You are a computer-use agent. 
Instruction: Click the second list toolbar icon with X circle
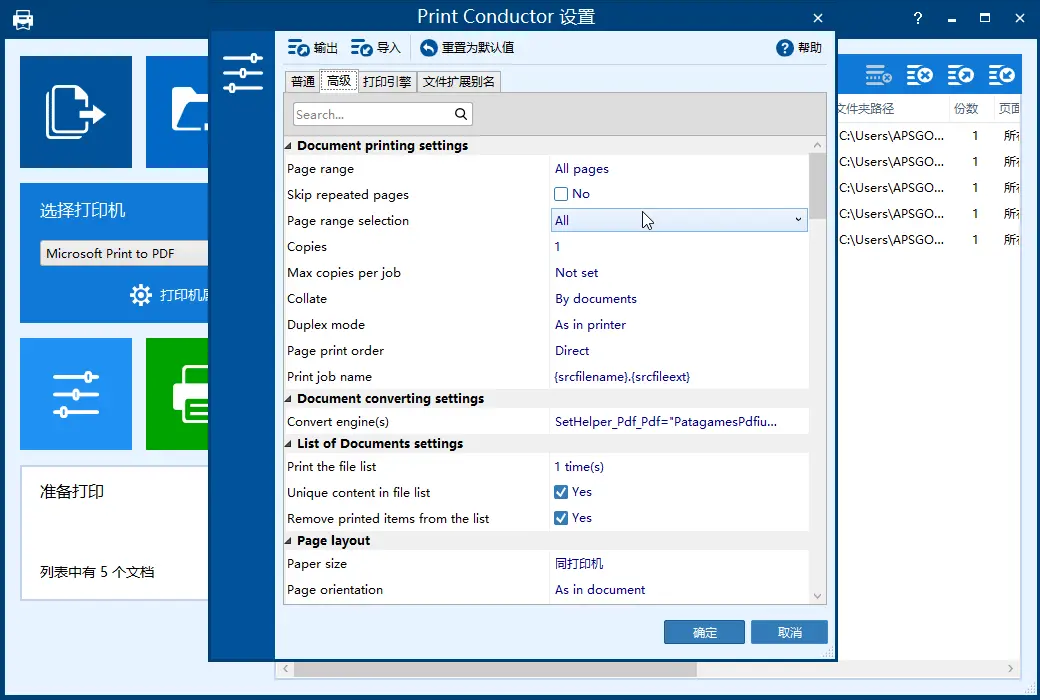919,75
